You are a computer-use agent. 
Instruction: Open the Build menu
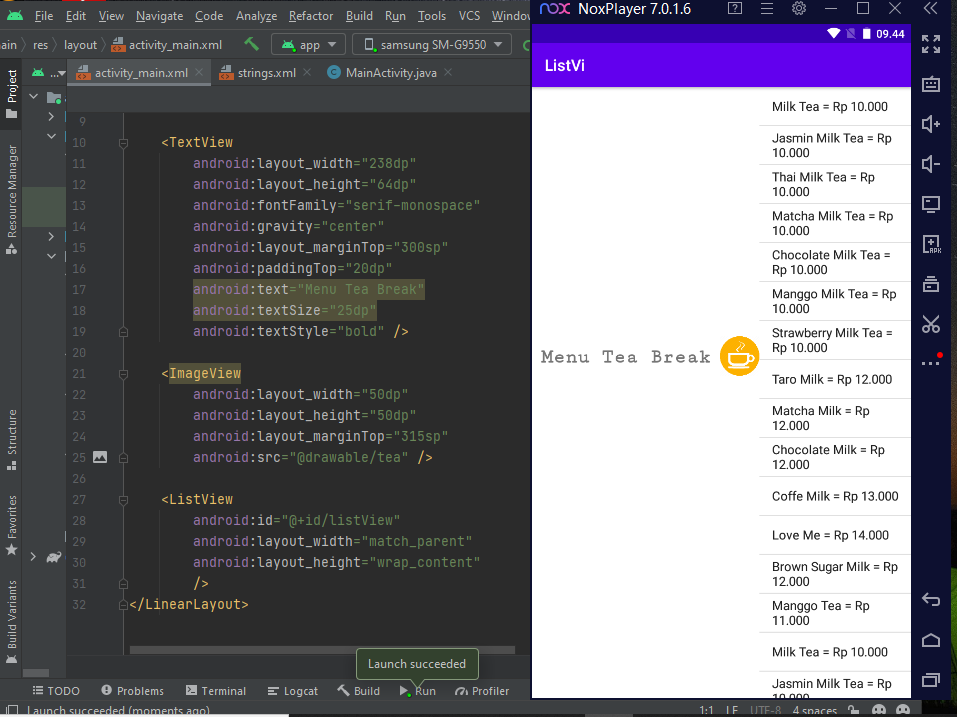click(x=359, y=16)
